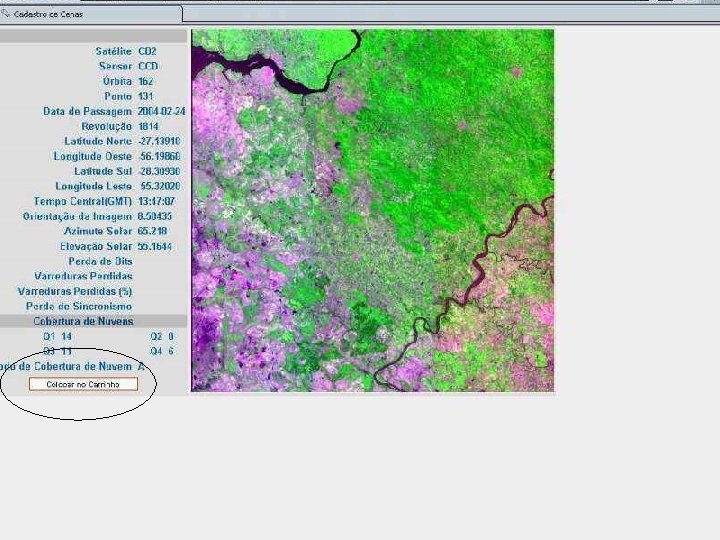720x540 pixels.
Task: Select the Órbita value 162
Action: [146, 81]
